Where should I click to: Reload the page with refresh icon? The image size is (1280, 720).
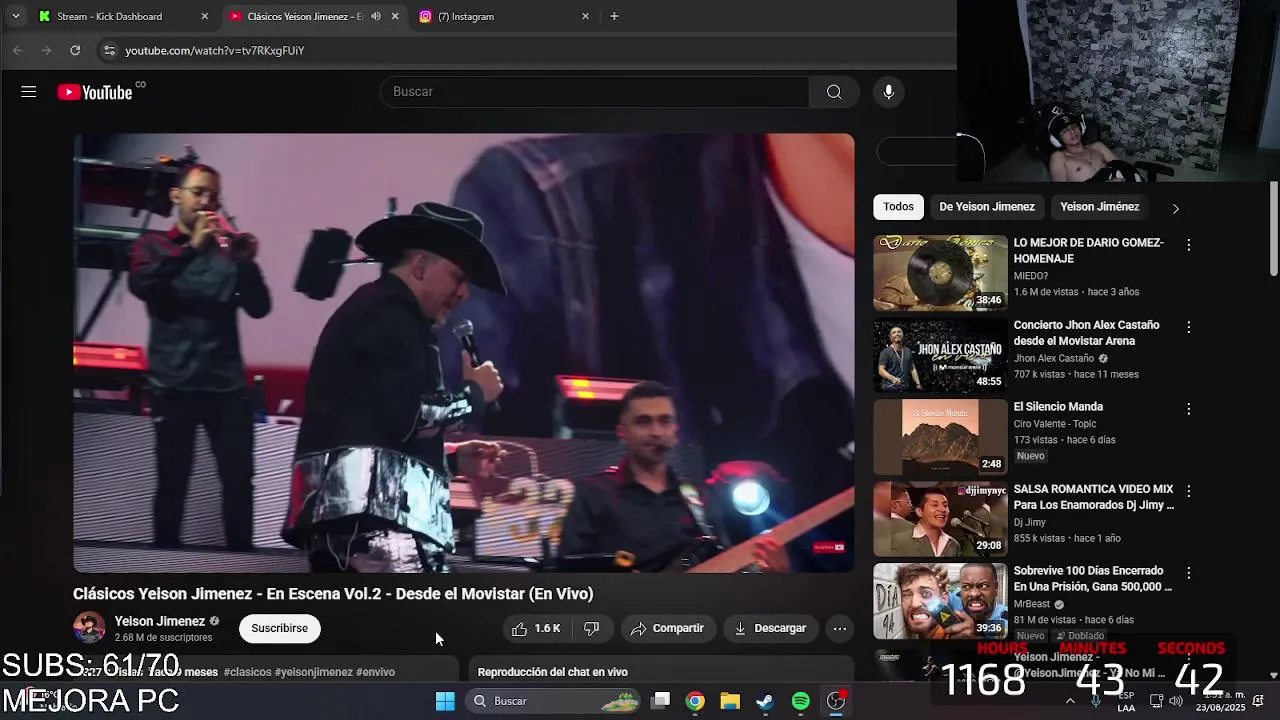75,50
